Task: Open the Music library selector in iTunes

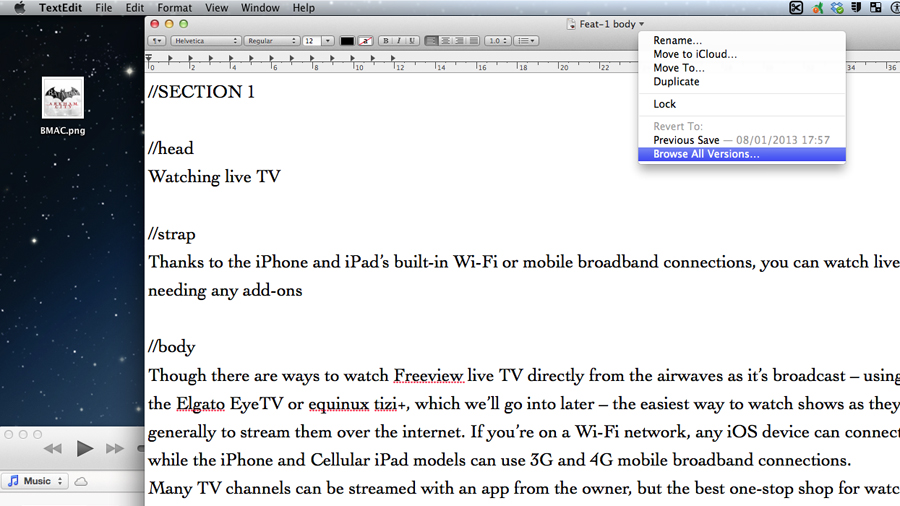Action: [x=35, y=481]
